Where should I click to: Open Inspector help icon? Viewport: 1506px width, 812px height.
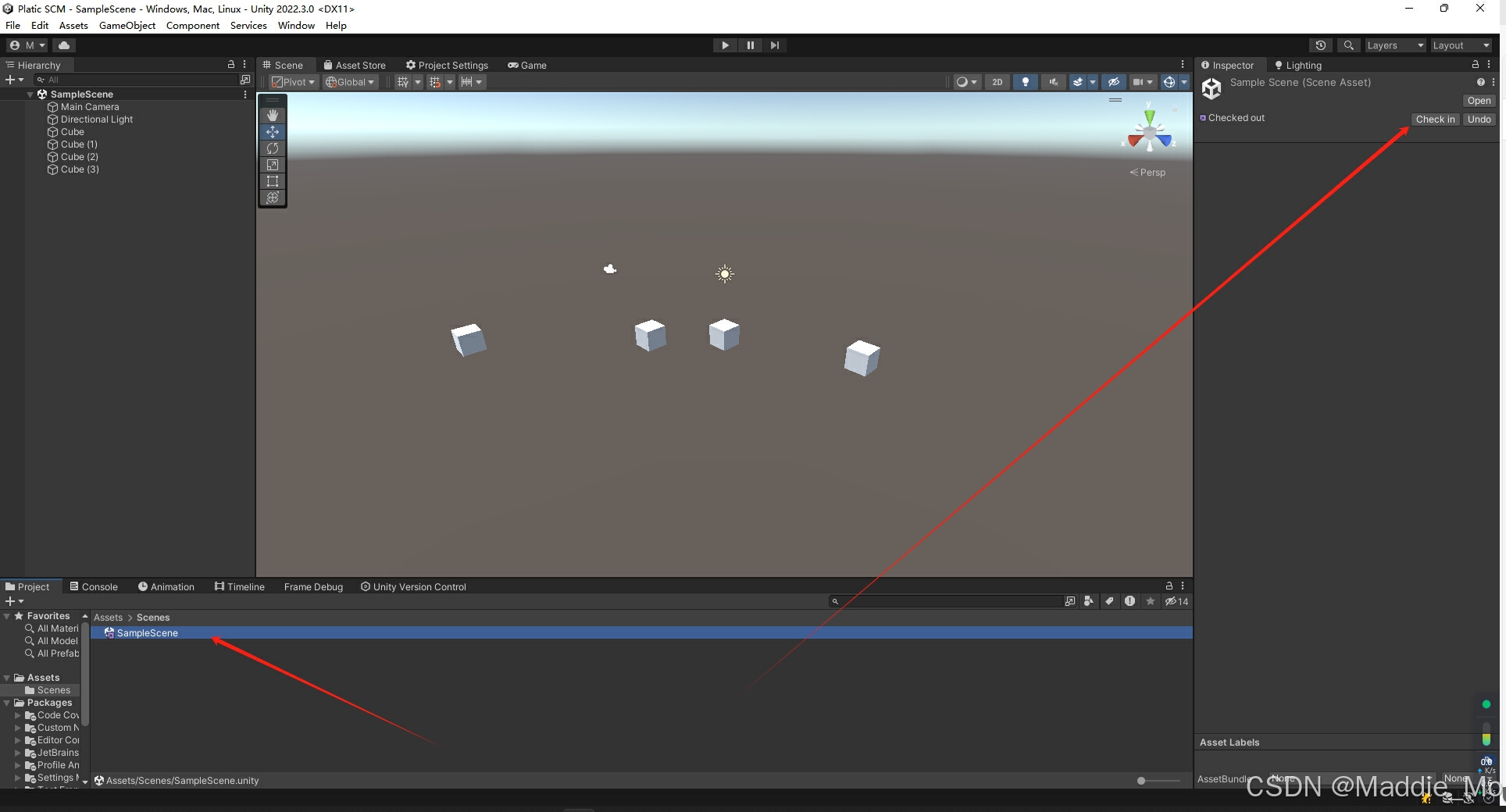pyautogui.click(x=1480, y=82)
